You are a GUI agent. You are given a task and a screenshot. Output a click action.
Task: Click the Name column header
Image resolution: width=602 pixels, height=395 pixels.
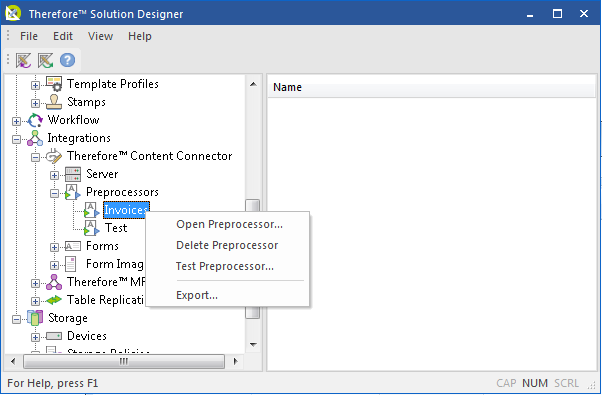pyautogui.click(x=431, y=88)
